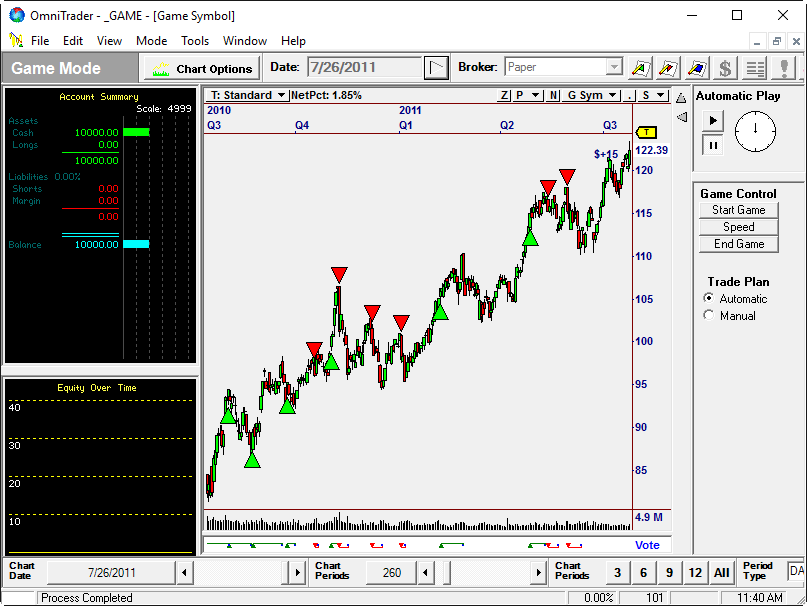Set chart periods to 12 months
This screenshot has width=807, height=606.
pyautogui.click(x=695, y=573)
